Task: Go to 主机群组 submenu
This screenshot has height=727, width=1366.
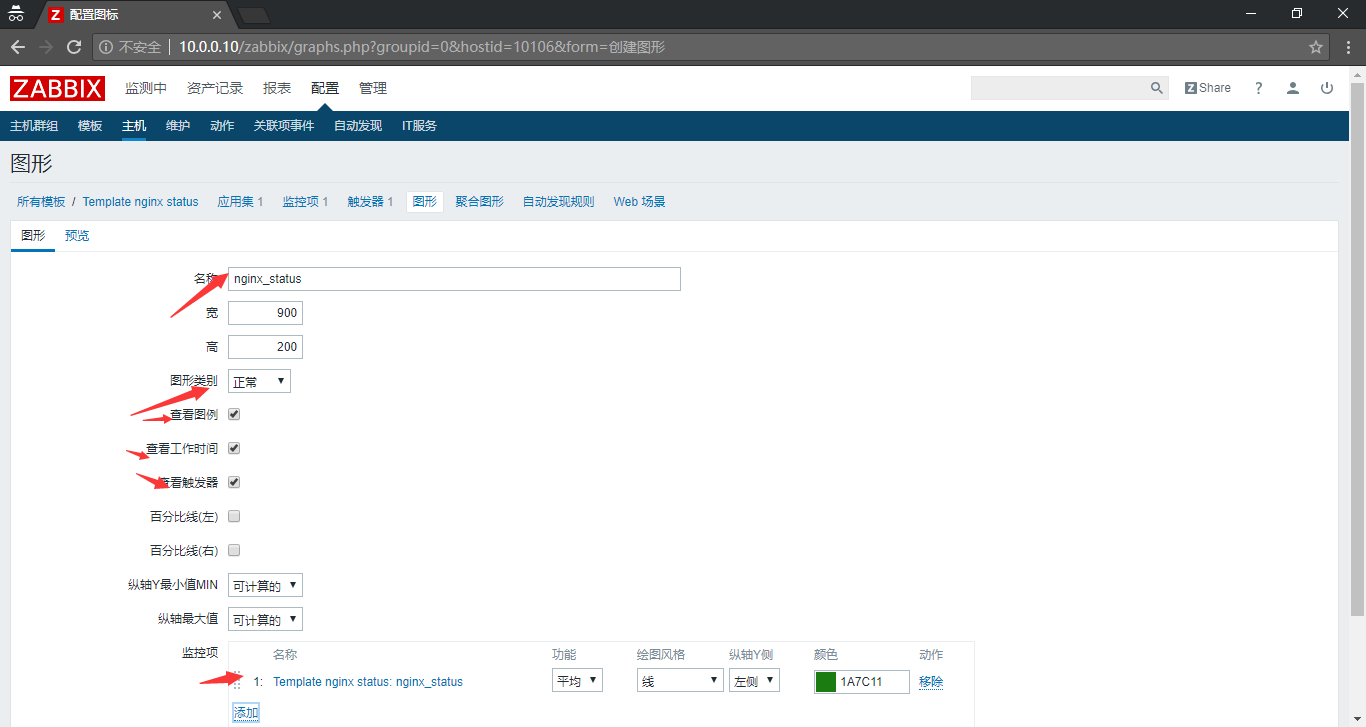Action: click(x=34, y=126)
